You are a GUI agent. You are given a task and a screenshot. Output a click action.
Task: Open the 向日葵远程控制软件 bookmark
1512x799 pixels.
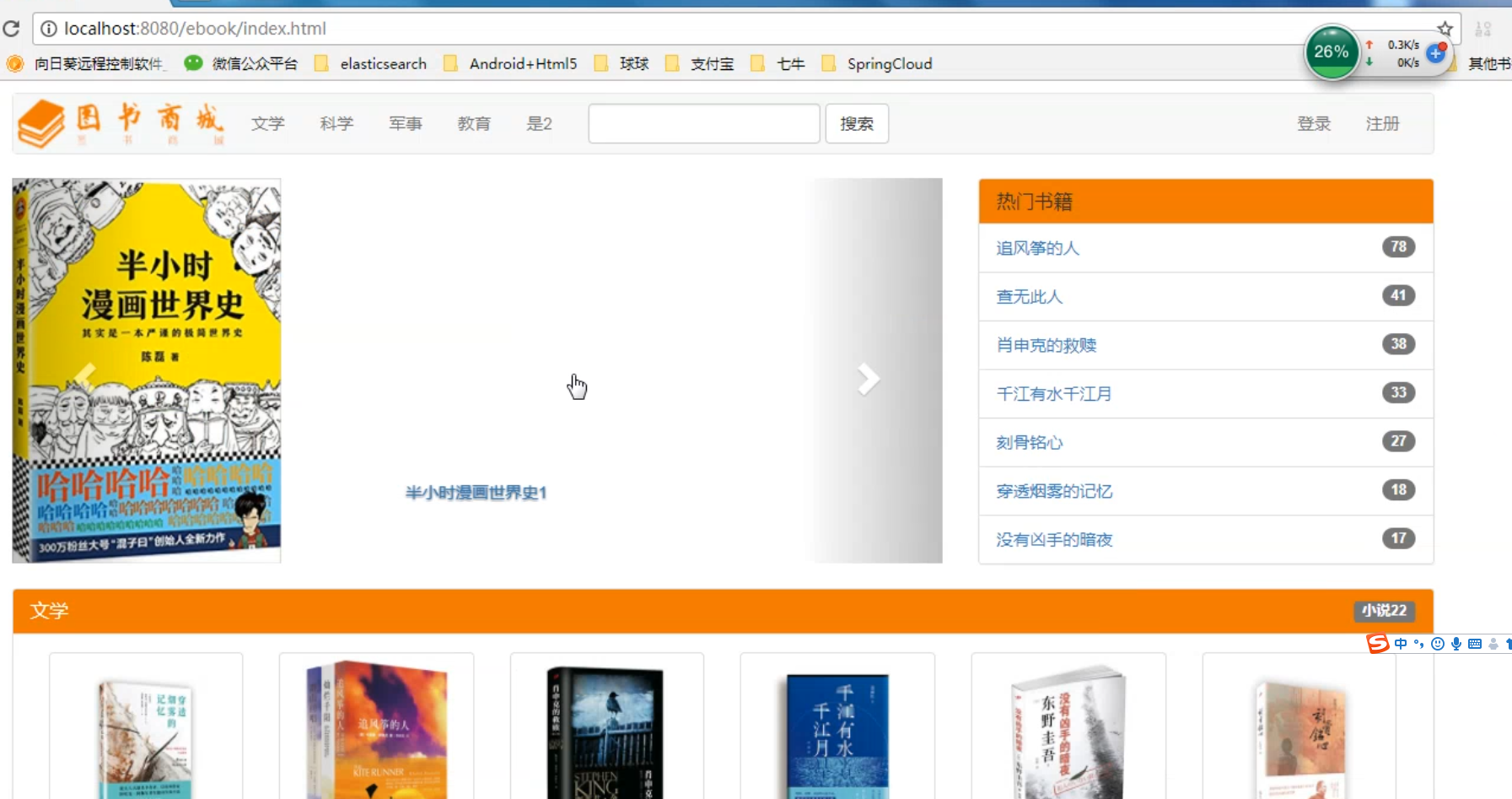(86, 63)
